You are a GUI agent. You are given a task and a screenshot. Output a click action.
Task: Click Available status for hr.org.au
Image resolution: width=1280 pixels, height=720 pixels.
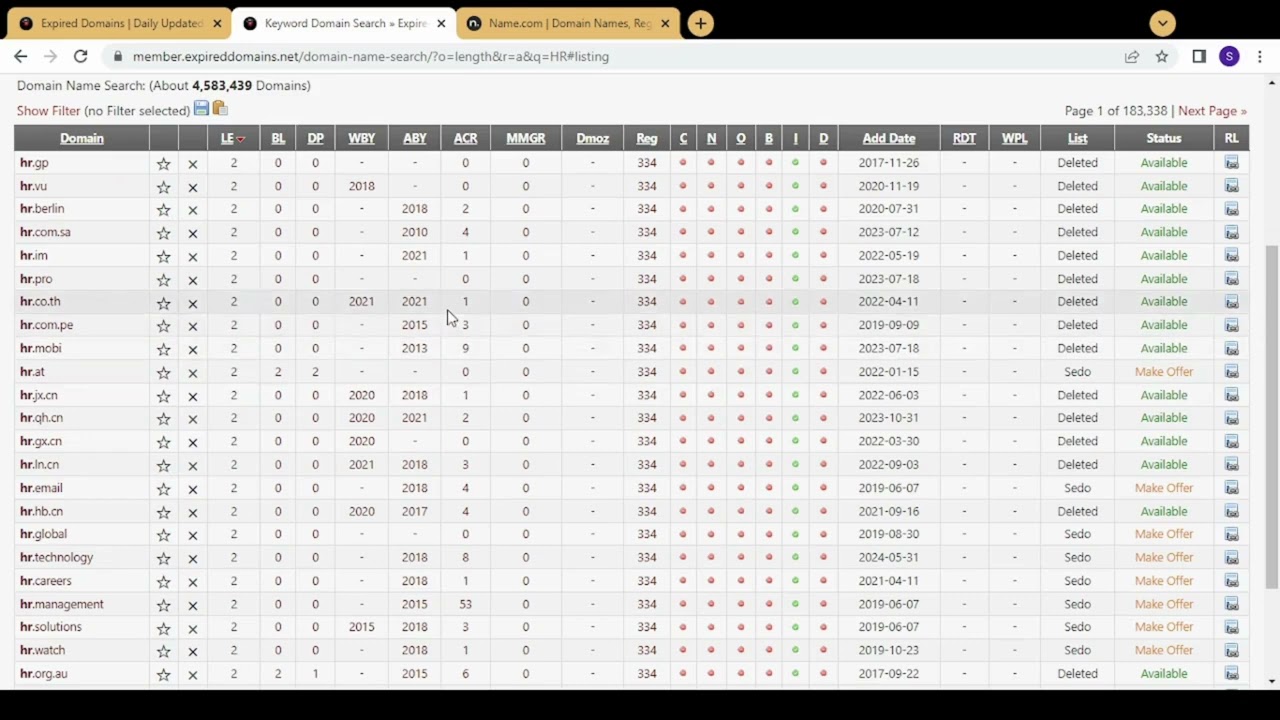tap(1164, 674)
